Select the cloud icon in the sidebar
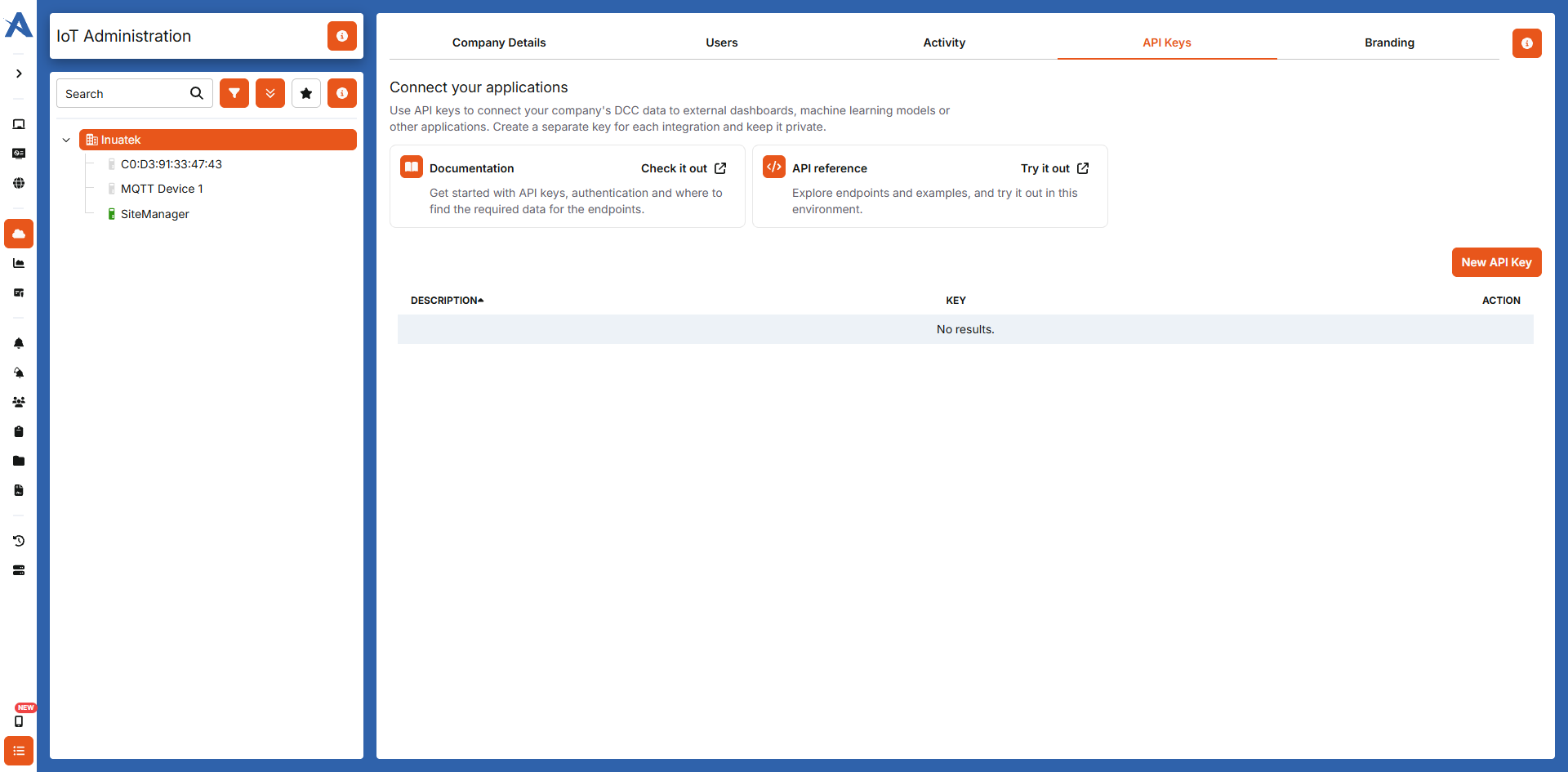This screenshot has height=772, width=1568. coord(19,234)
